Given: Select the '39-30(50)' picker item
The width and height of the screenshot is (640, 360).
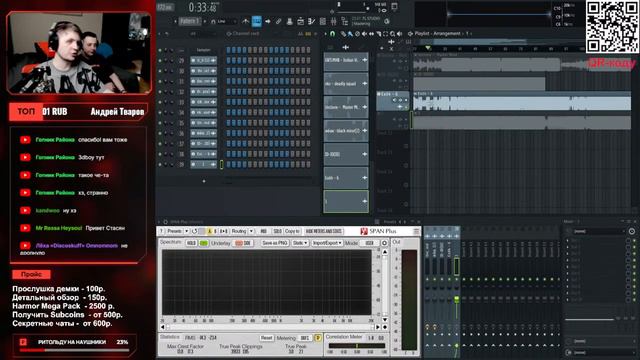Looking at the screenshot, I should click(346, 154).
